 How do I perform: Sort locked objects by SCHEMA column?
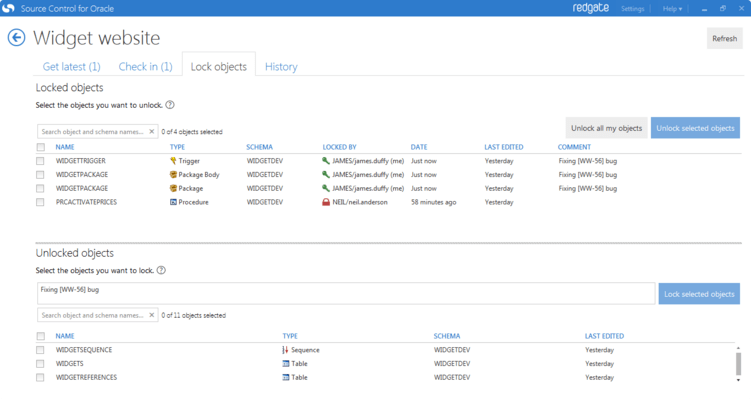259,147
